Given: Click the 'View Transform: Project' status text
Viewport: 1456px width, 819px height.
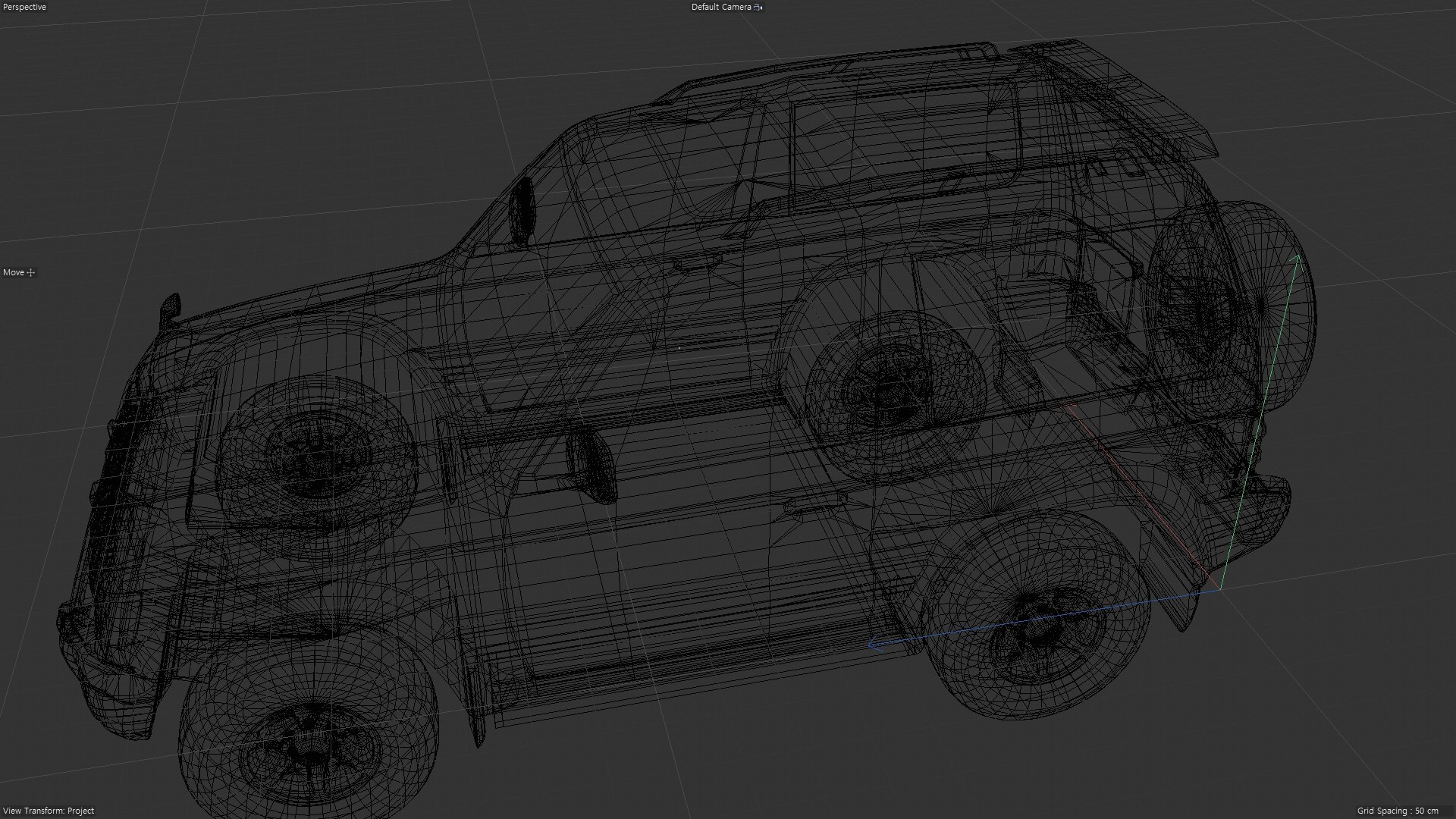Looking at the screenshot, I should click(x=49, y=811).
